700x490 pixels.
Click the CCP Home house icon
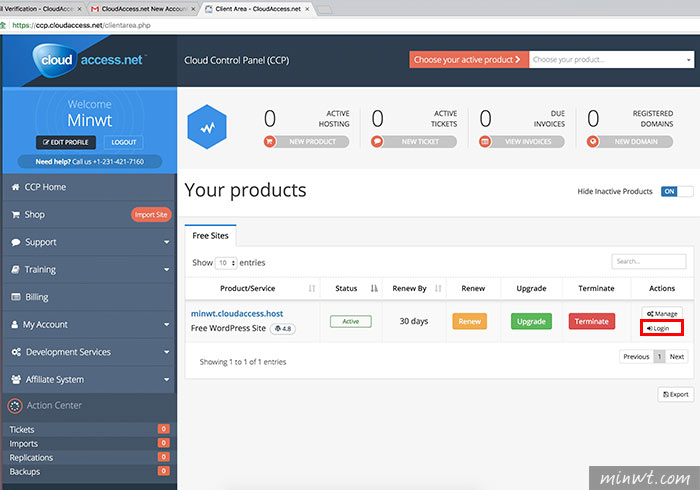point(16,187)
